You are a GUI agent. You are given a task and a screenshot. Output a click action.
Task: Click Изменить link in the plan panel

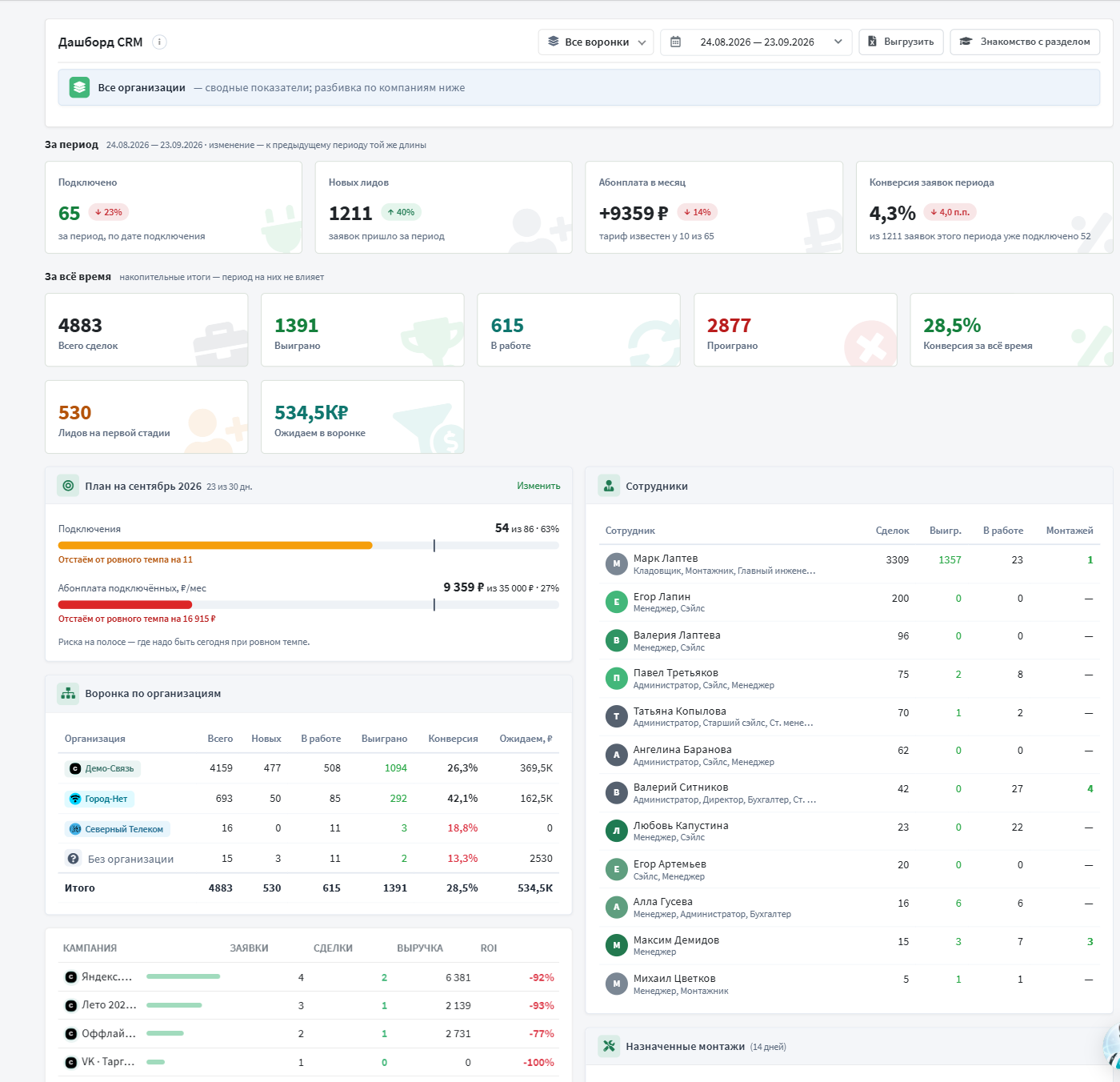[538, 486]
